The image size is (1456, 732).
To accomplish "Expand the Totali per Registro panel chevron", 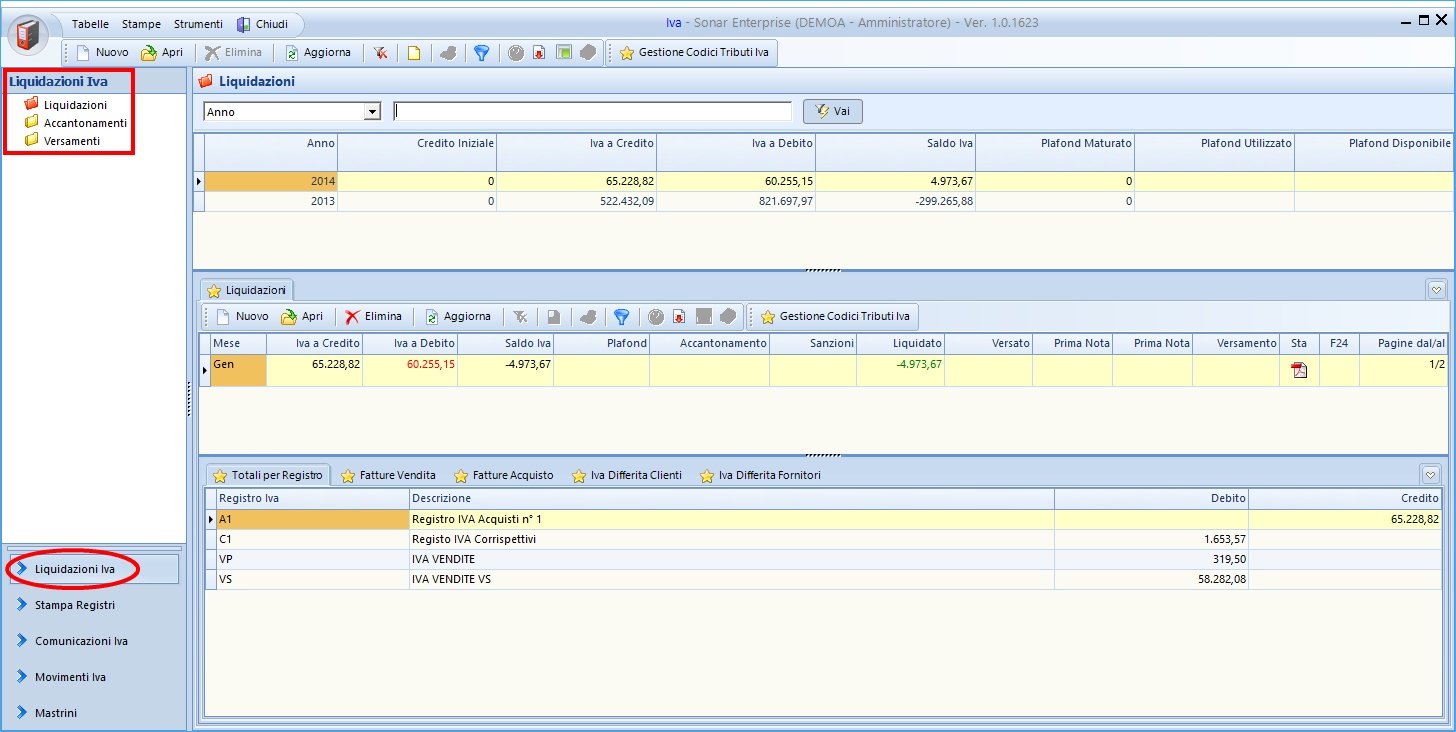I will coord(1431,475).
